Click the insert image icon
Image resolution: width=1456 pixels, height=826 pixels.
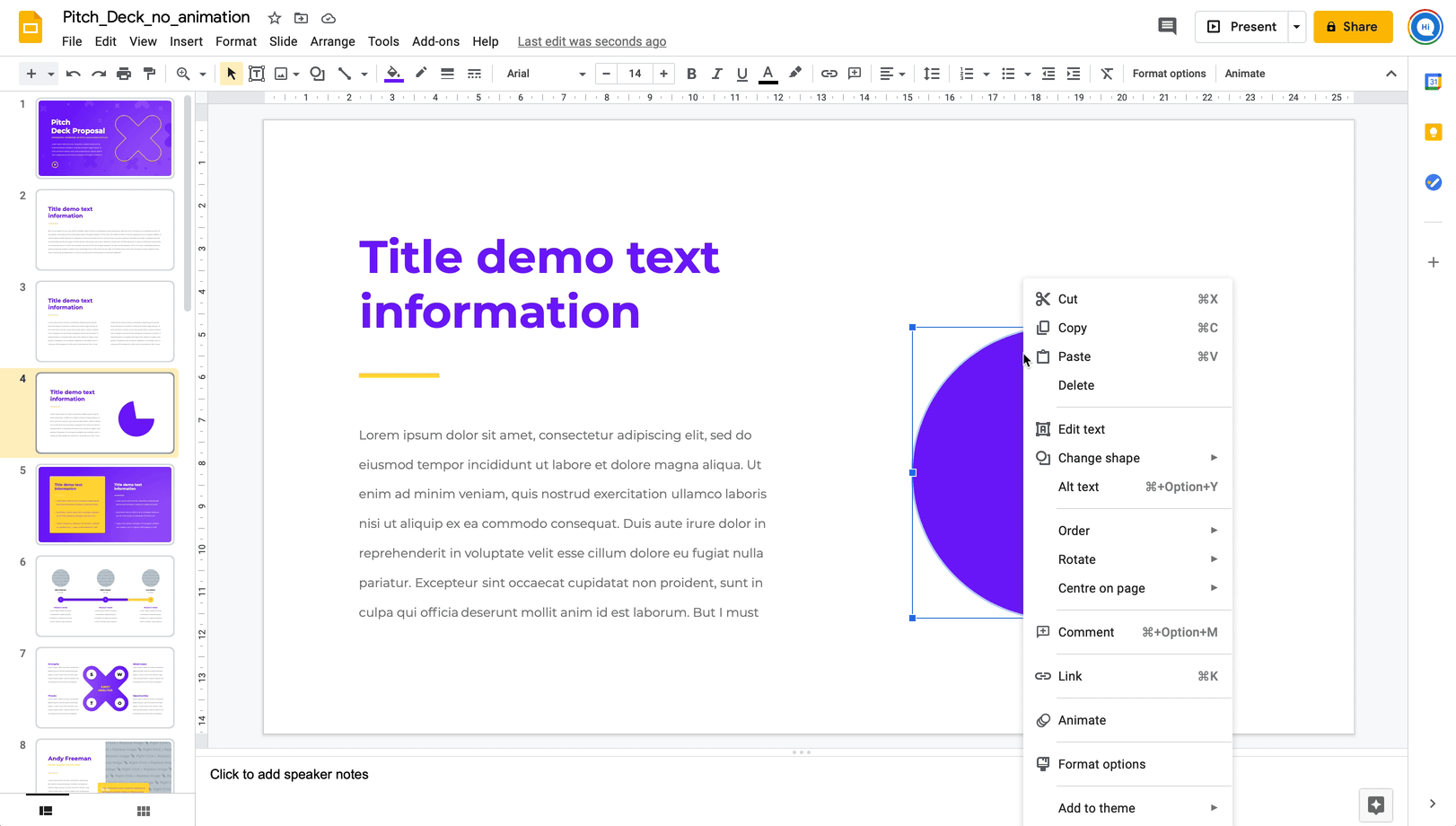click(x=281, y=74)
